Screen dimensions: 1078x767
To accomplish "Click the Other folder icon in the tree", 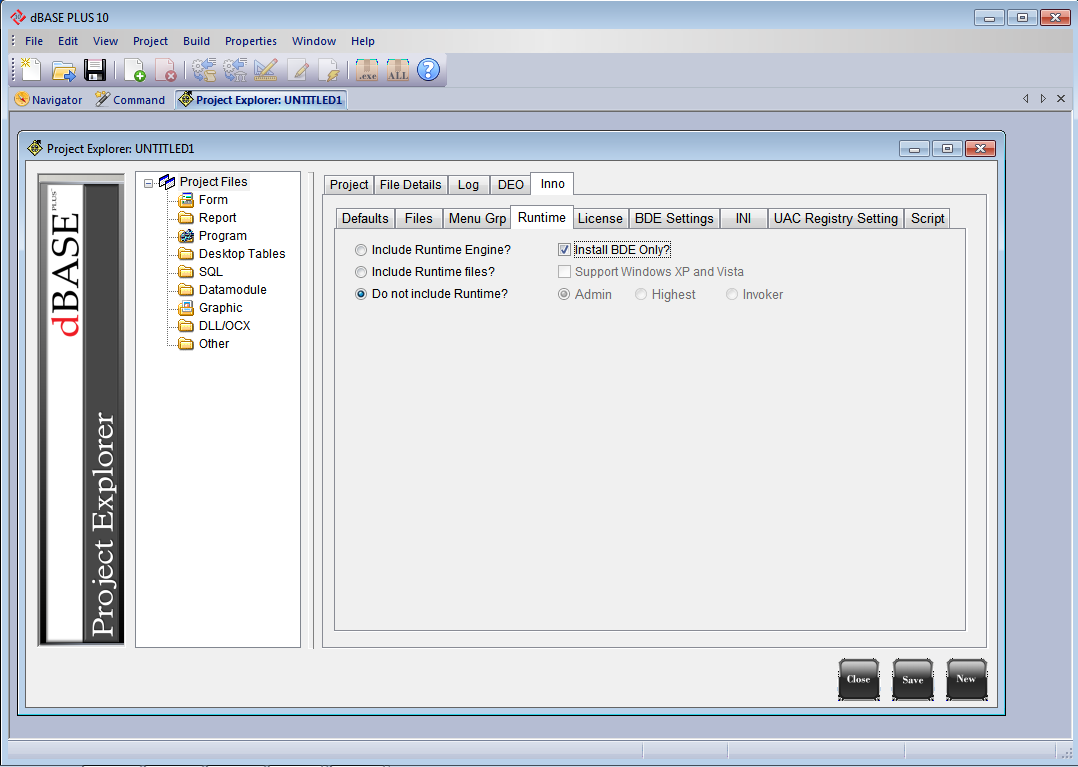I will point(186,344).
